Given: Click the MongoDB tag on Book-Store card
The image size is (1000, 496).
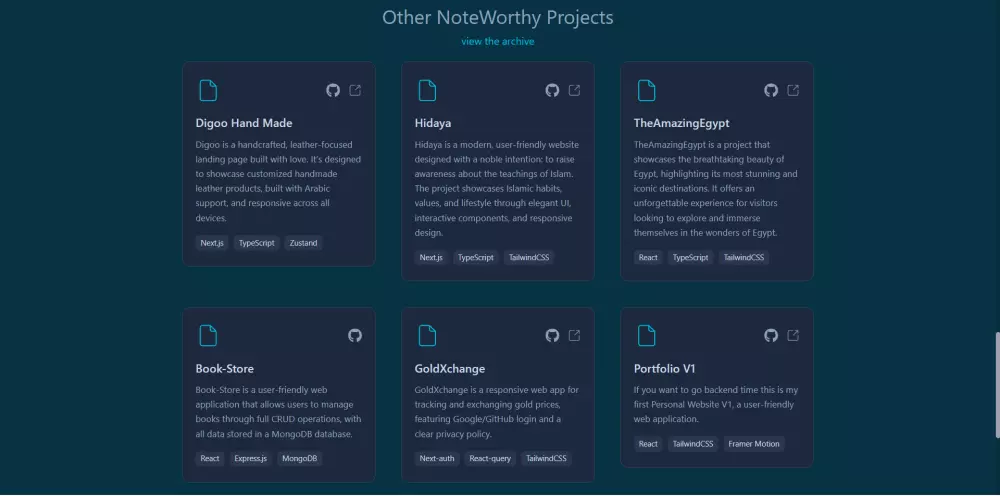Looking at the screenshot, I should pyautogui.click(x=300, y=459).
